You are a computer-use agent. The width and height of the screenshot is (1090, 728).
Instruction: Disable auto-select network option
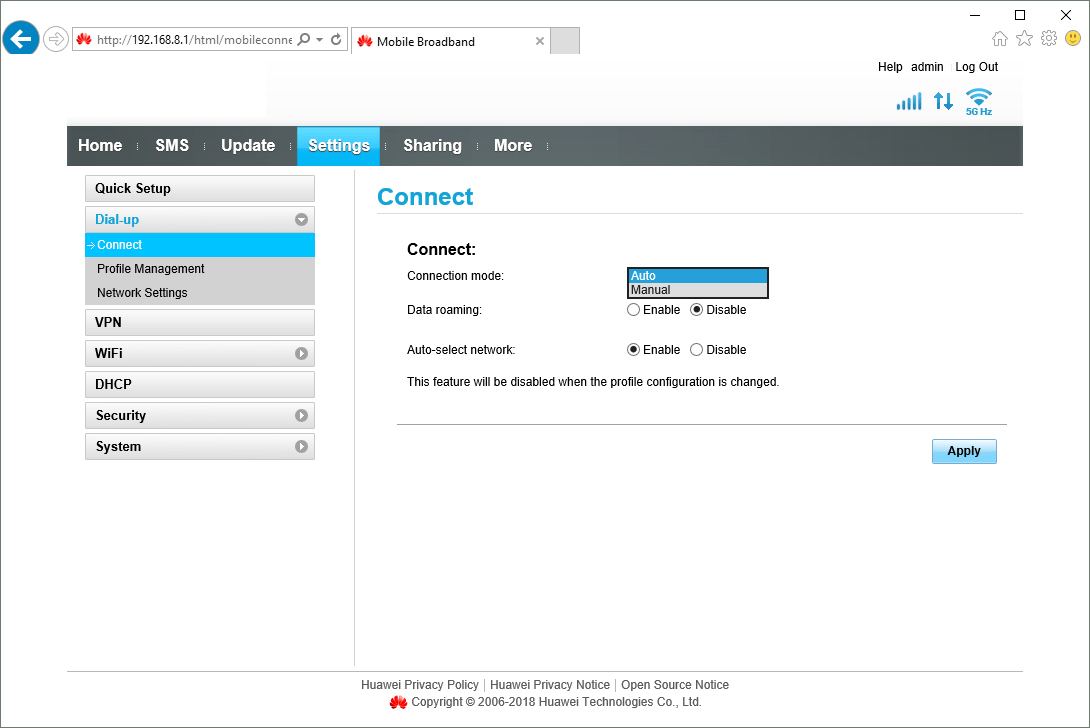point(697,350)
